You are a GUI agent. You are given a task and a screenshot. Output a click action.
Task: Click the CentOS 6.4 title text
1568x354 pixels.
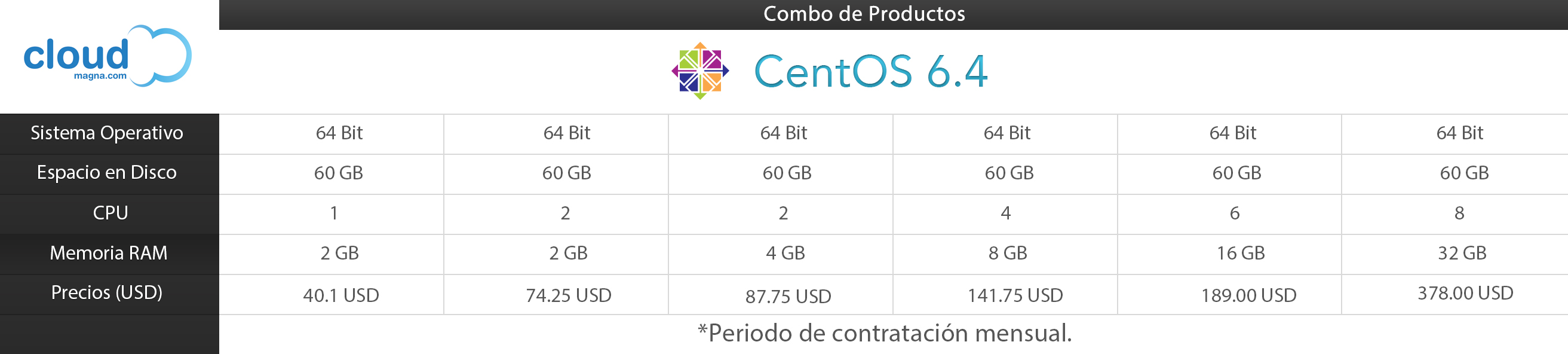coord(870,71)
